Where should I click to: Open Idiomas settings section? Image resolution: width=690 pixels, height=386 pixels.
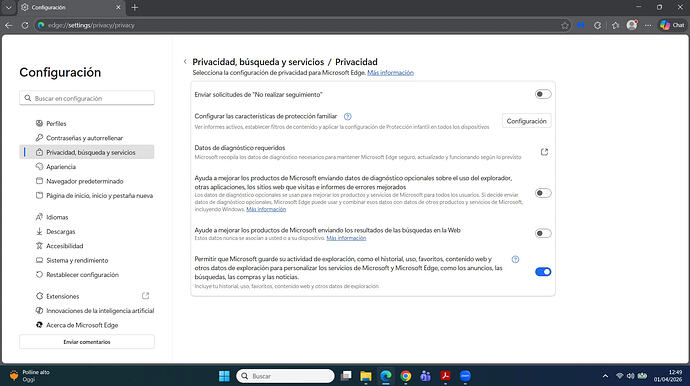pos(87,217)
